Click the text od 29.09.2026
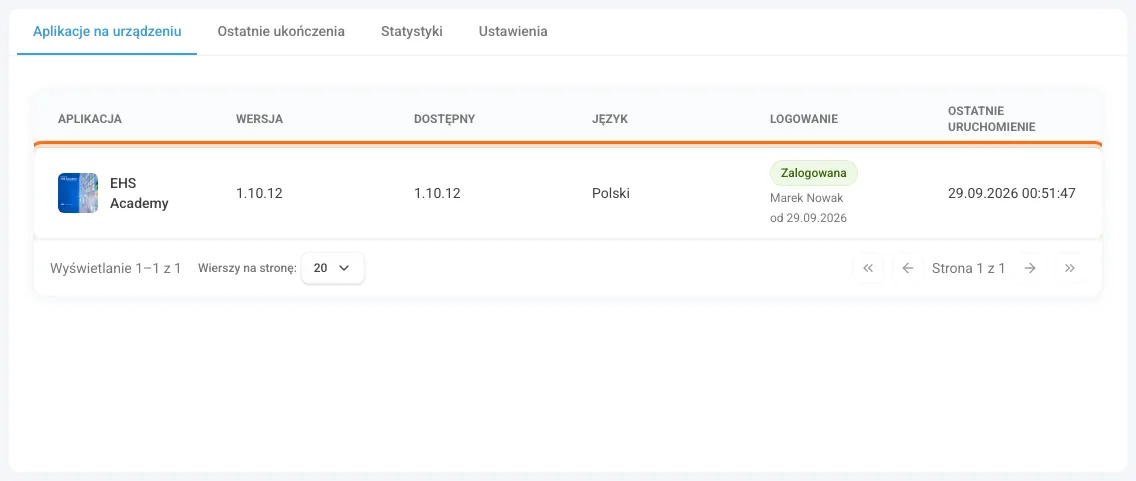Image resolution: width=1136 pixels, height=481 pixels. tap(808, 217)
